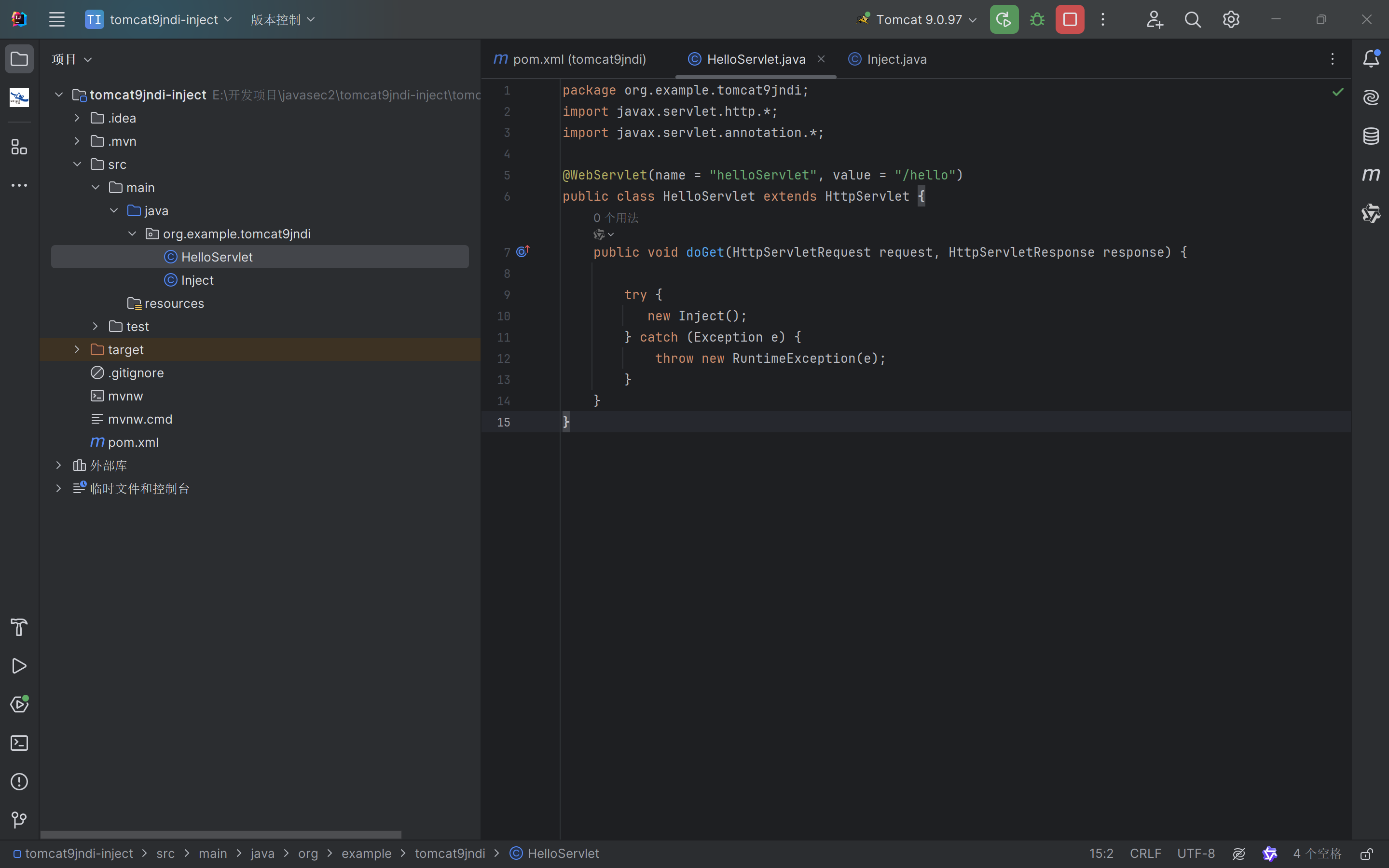Image resolution: width=1389 pixels, height=868 pixels.
Task: Click the project tree horizontal scrollbar
Action: (220, 834)
